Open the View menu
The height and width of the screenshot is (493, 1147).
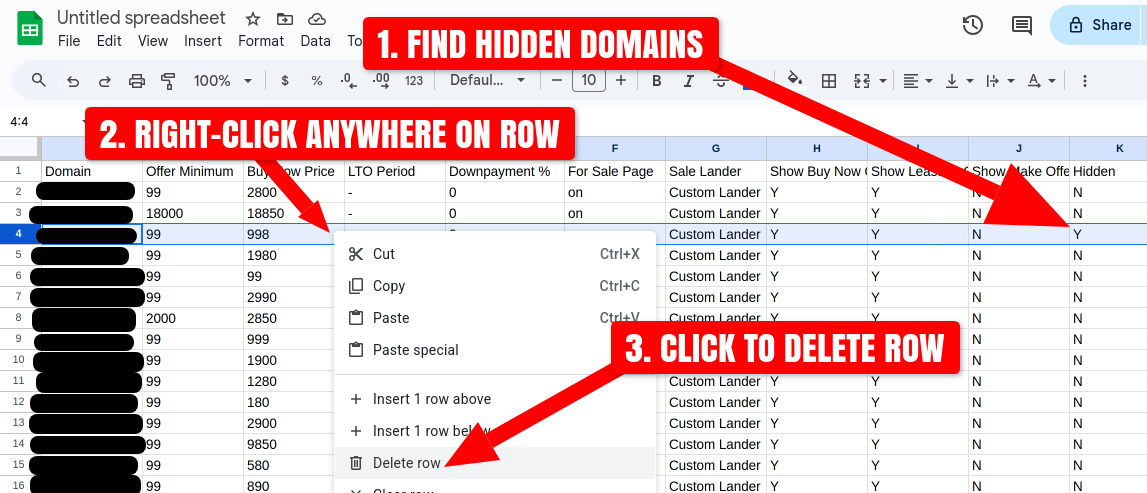153,41
